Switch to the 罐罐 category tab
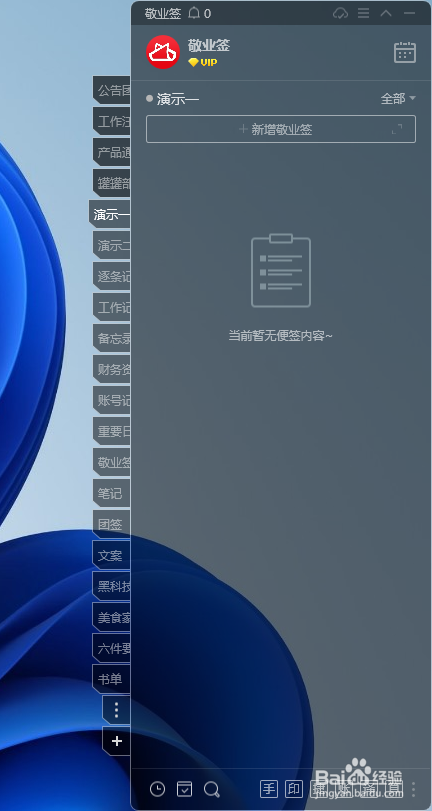The width and height of the screenshot is (432, 811). pyautogui.click(x=112, y=184)
